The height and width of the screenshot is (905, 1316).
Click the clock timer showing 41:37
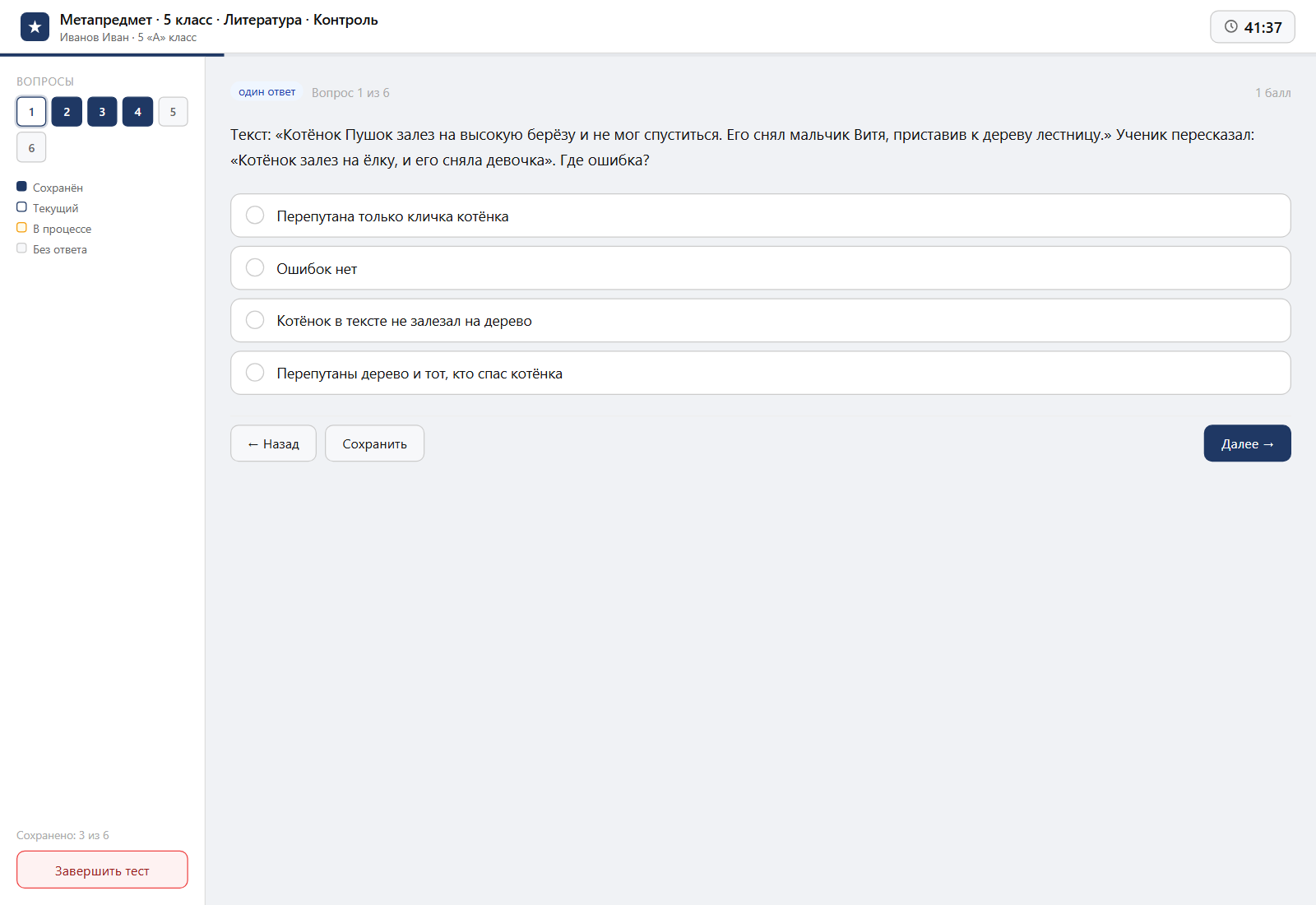pos(1252,27)
